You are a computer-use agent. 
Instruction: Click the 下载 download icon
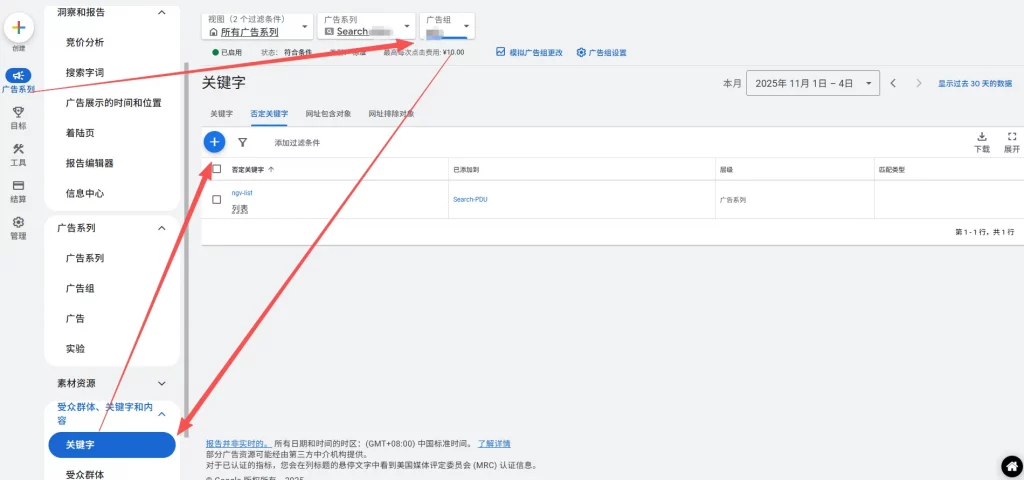[x=982, y=136]
